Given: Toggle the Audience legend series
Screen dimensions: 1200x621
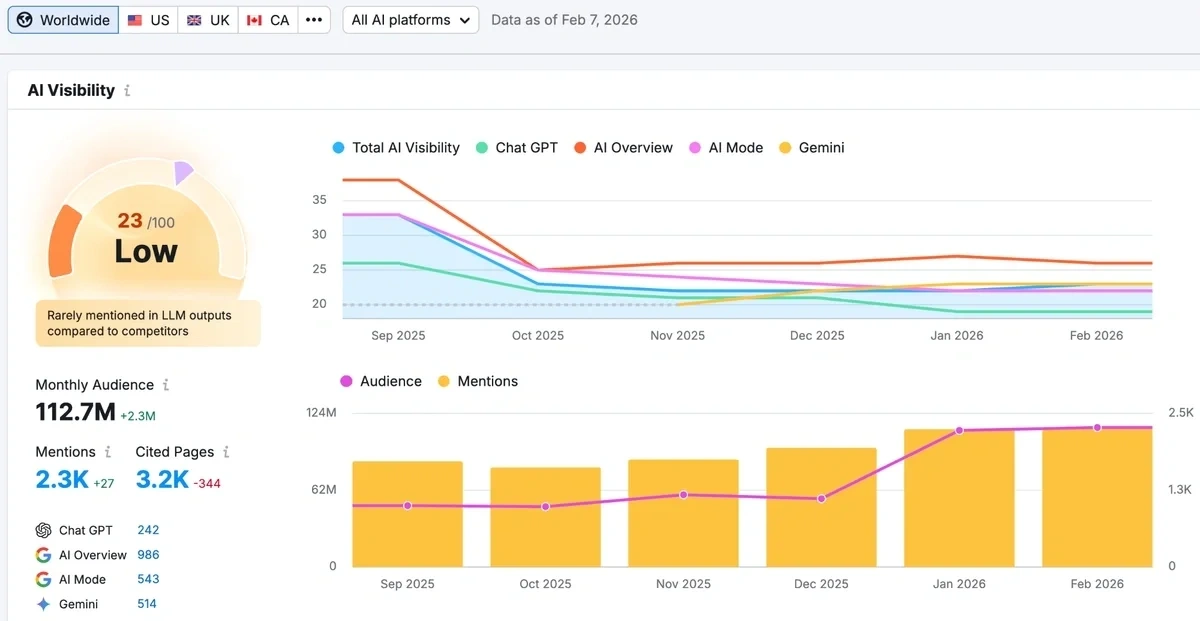Looking at the screenshot, I should coord(381,381).
